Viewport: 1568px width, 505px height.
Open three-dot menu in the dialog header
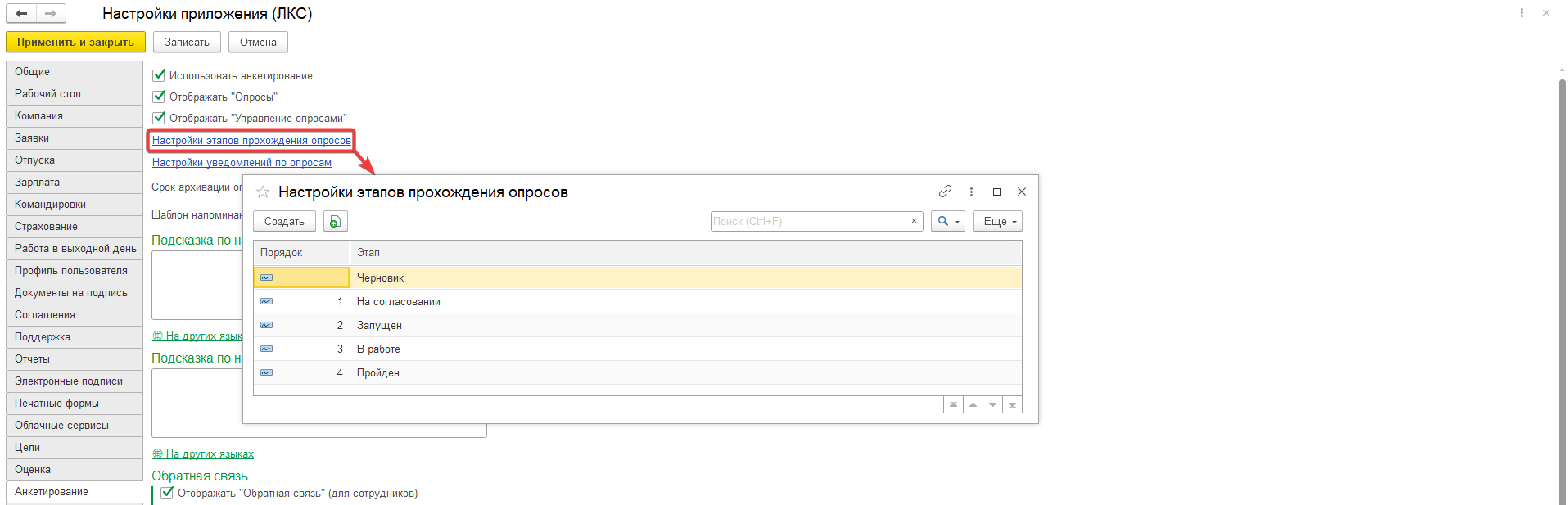click(x=971, y=192)
